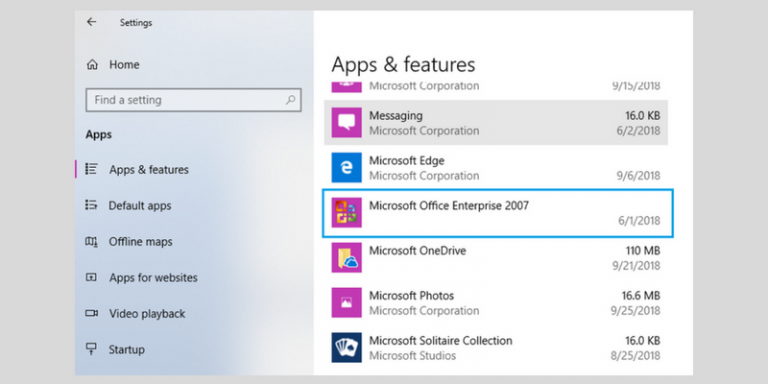The height and width of the screenshot is (384, 768).
Task: Select the Microsoft Photos entry title
Action: point(411,296)
